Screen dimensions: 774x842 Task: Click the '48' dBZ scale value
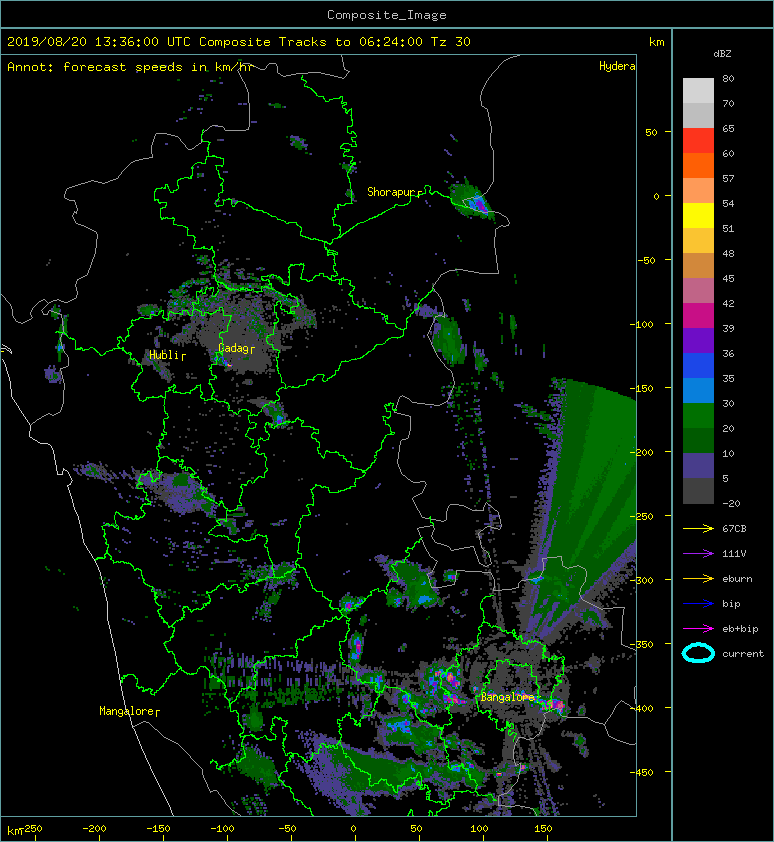click(x=728, y=253)
